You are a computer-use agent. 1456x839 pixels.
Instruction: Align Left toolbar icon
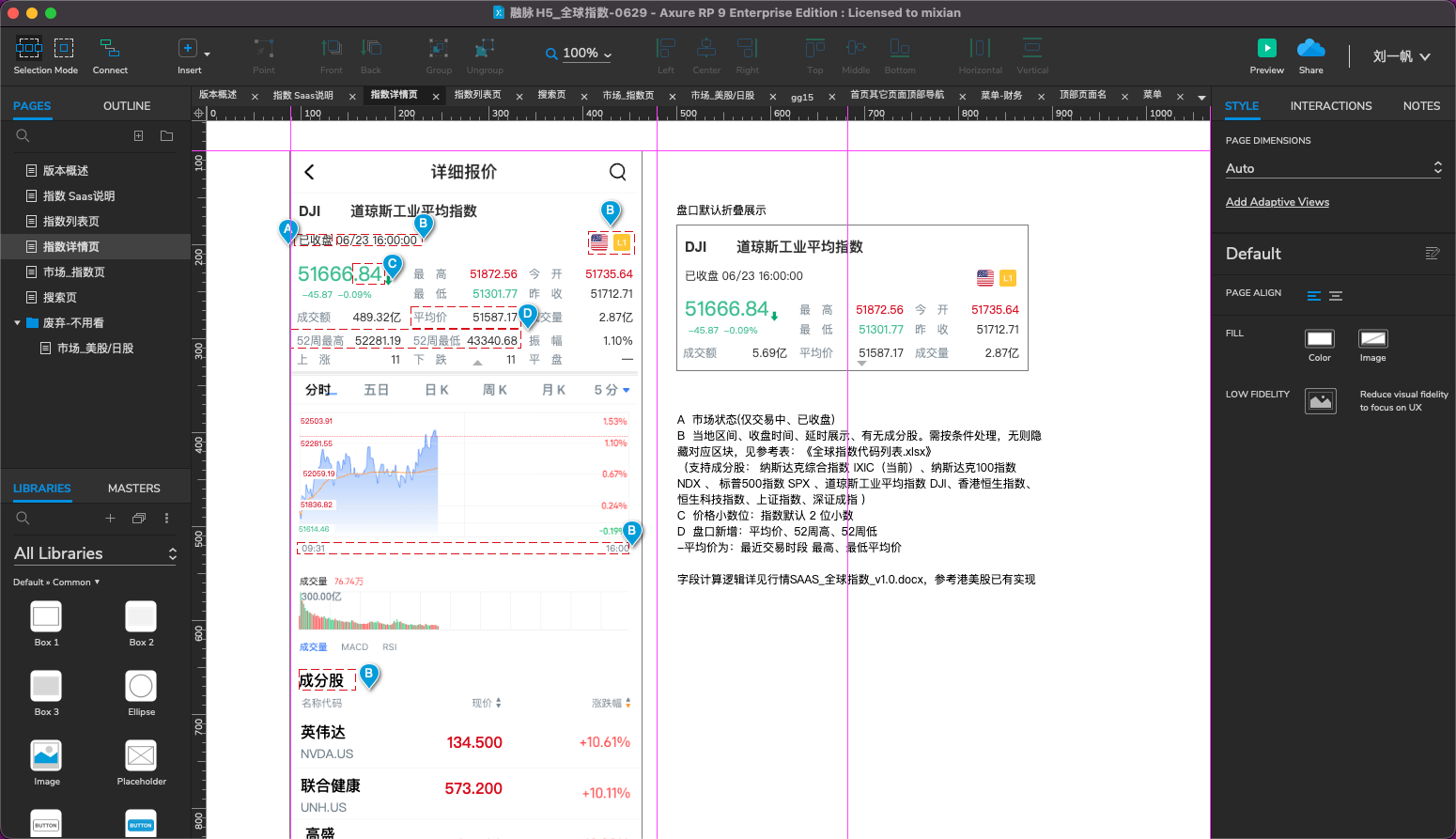(x=666, y=48)
